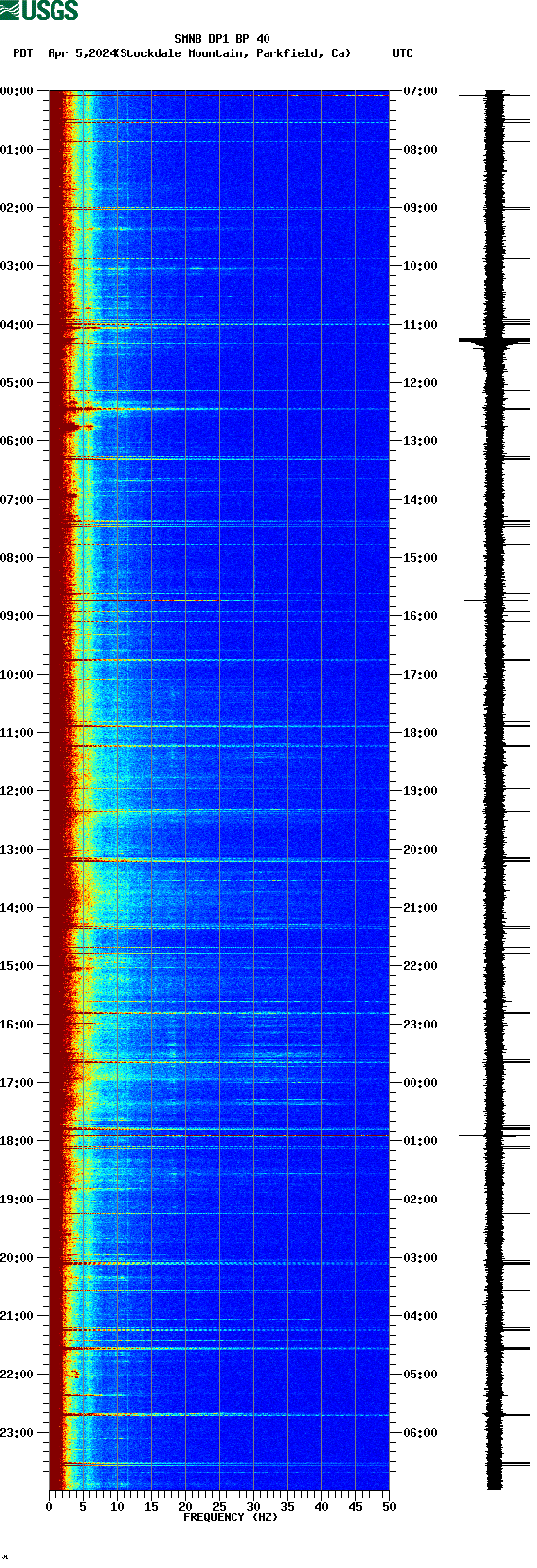Image resolution: width=537 pixels, height=1568 pixels.
Task: Click the UTC time label 00:00
Action: [x=420, y=1083]
